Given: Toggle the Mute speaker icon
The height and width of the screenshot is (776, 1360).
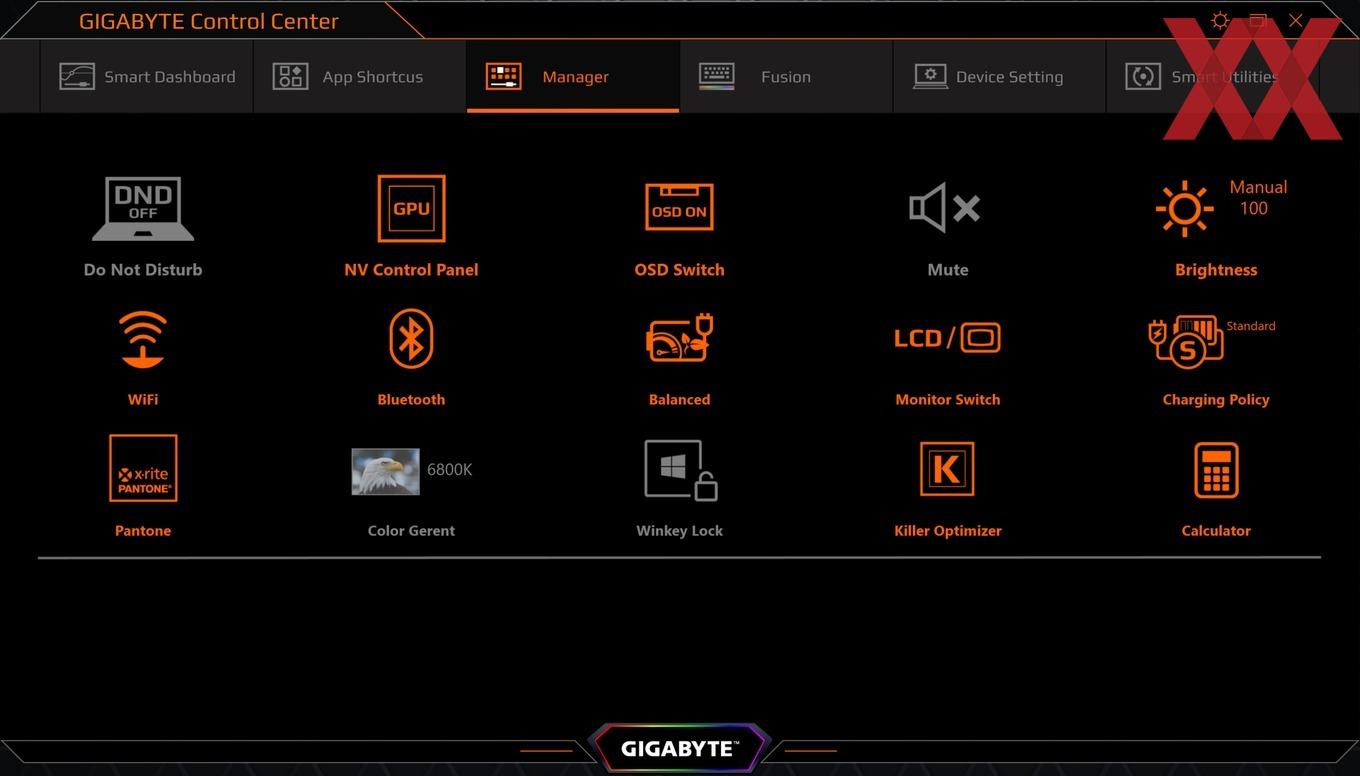Looking at the screenshot, I should 945,208.
